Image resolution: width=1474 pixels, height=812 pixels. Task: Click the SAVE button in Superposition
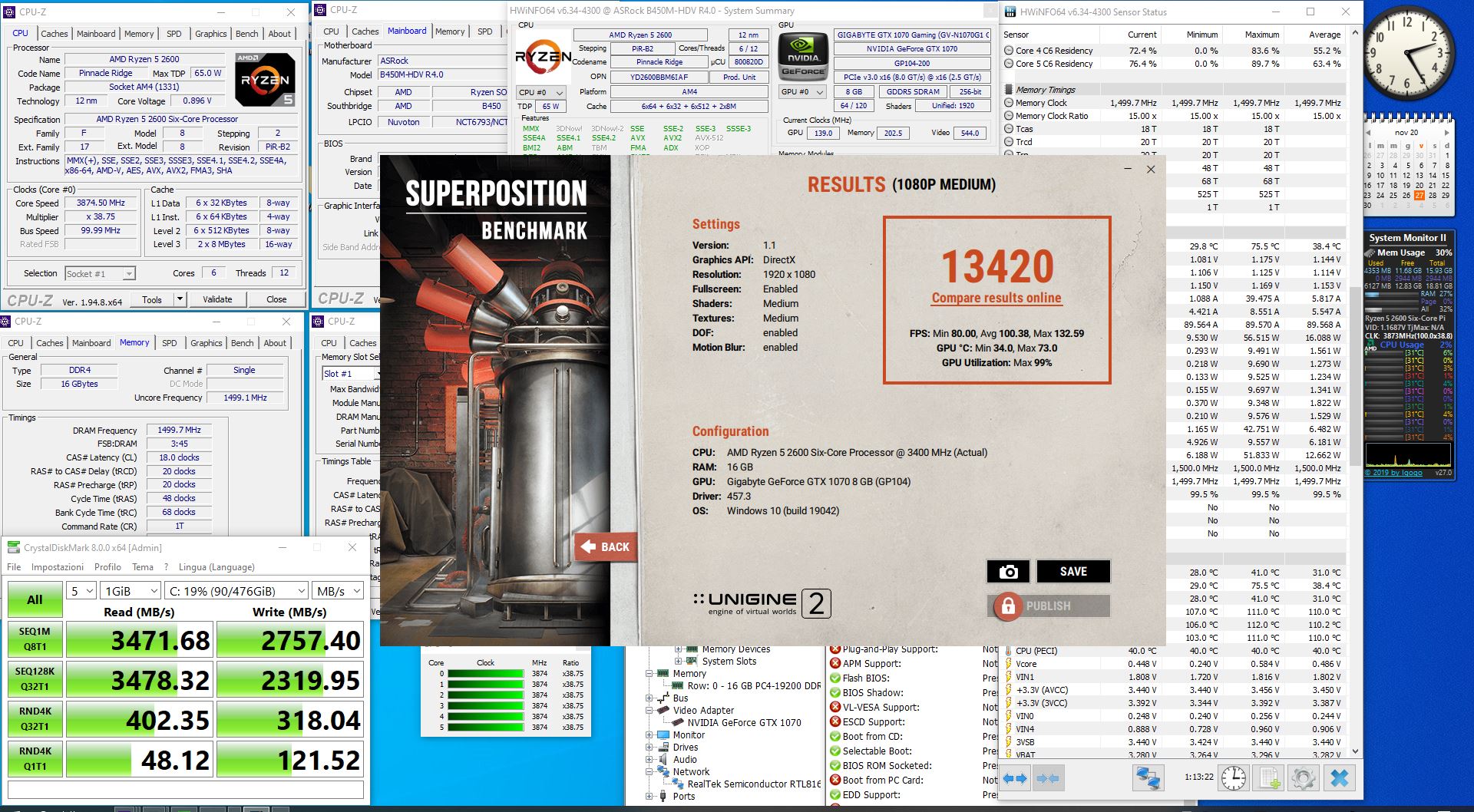coord(1073,571)
